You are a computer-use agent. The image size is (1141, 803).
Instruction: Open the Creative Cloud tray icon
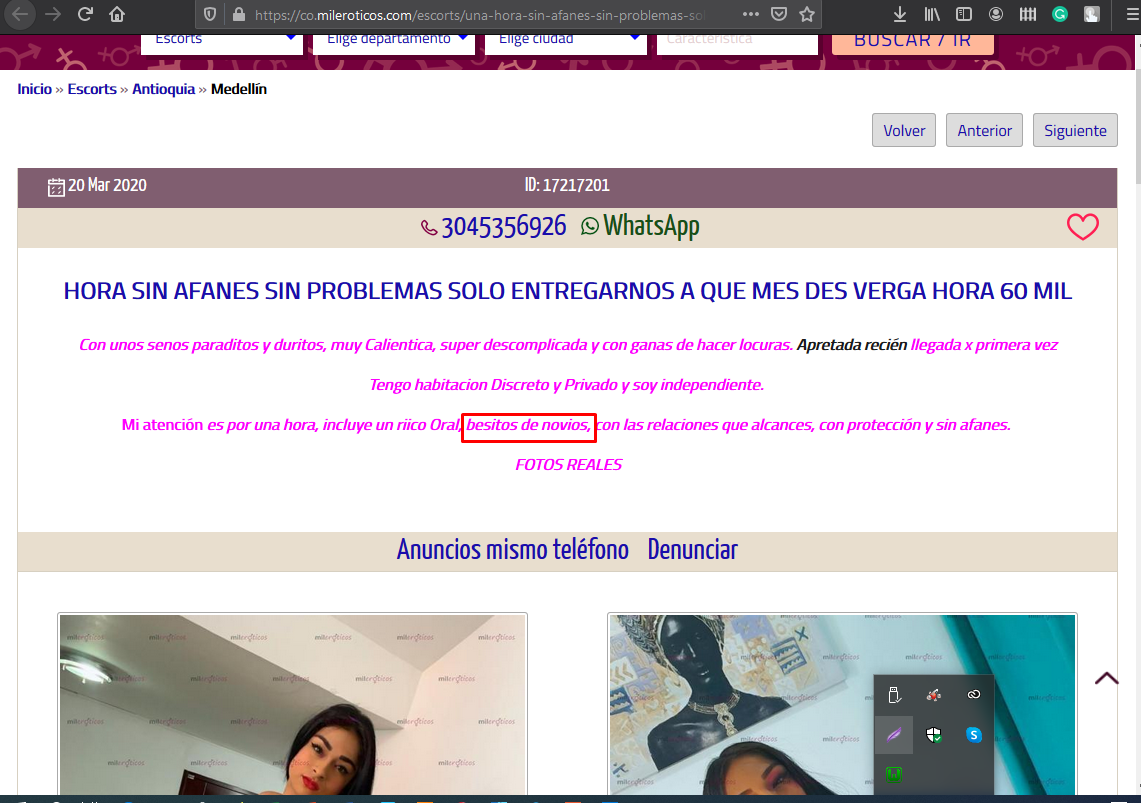pyautogui.click(x=974, y=695)
